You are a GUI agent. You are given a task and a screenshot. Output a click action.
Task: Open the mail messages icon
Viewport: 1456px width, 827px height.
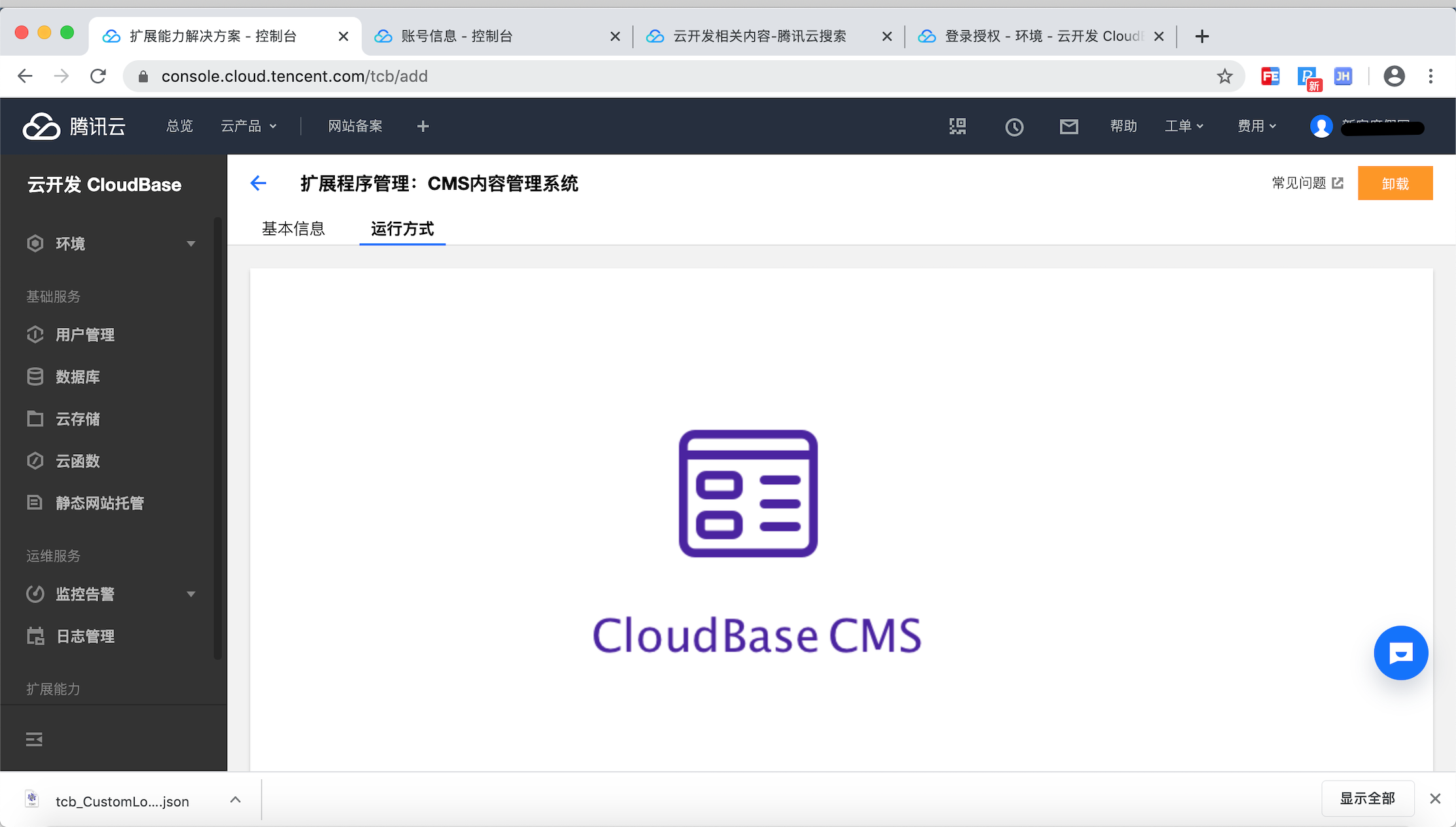coord(1069,126)
